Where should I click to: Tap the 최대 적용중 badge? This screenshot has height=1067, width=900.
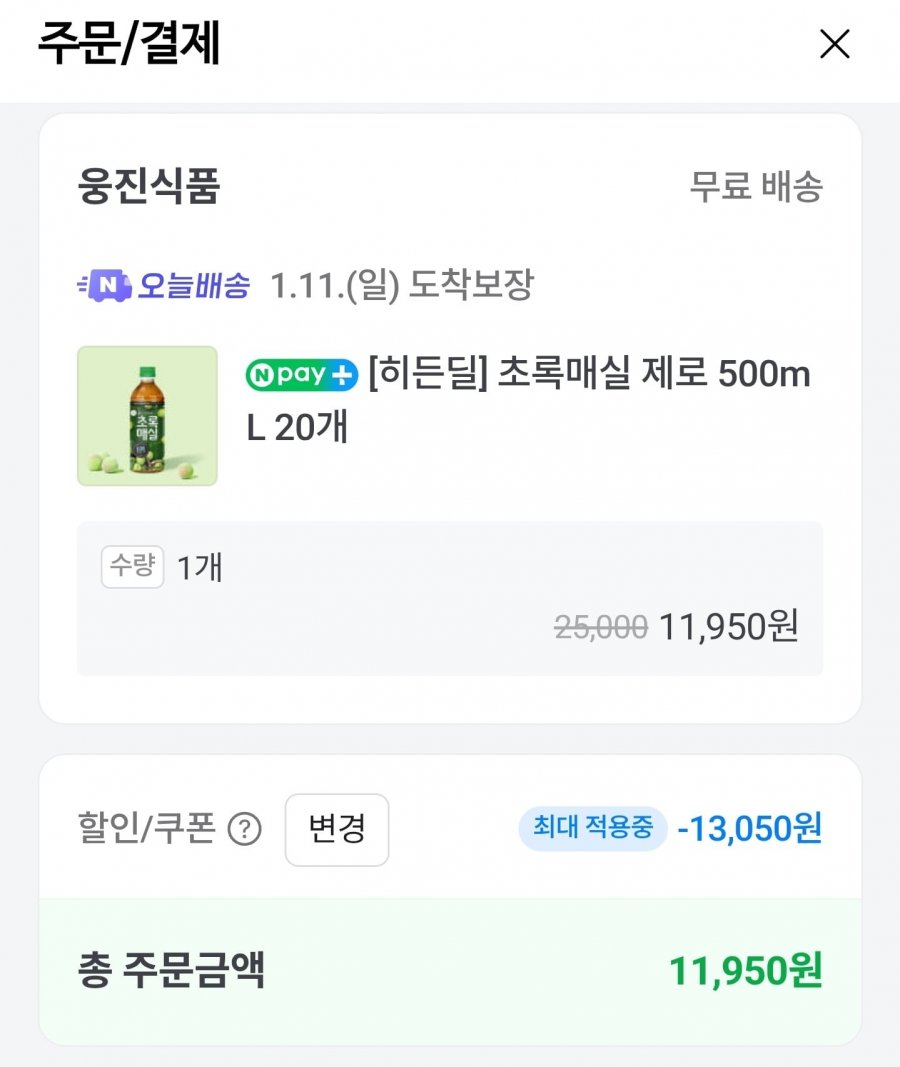pyautogui.click(x=592, y=828)
